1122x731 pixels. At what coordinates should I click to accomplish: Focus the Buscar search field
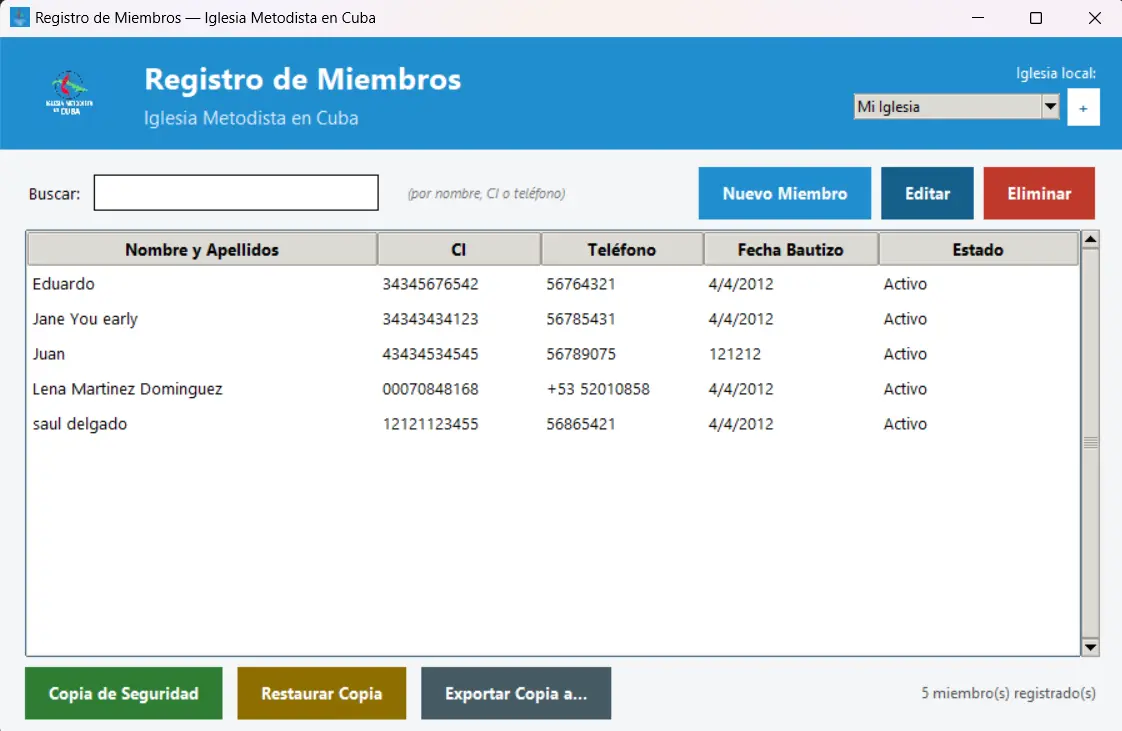point(236,192)
